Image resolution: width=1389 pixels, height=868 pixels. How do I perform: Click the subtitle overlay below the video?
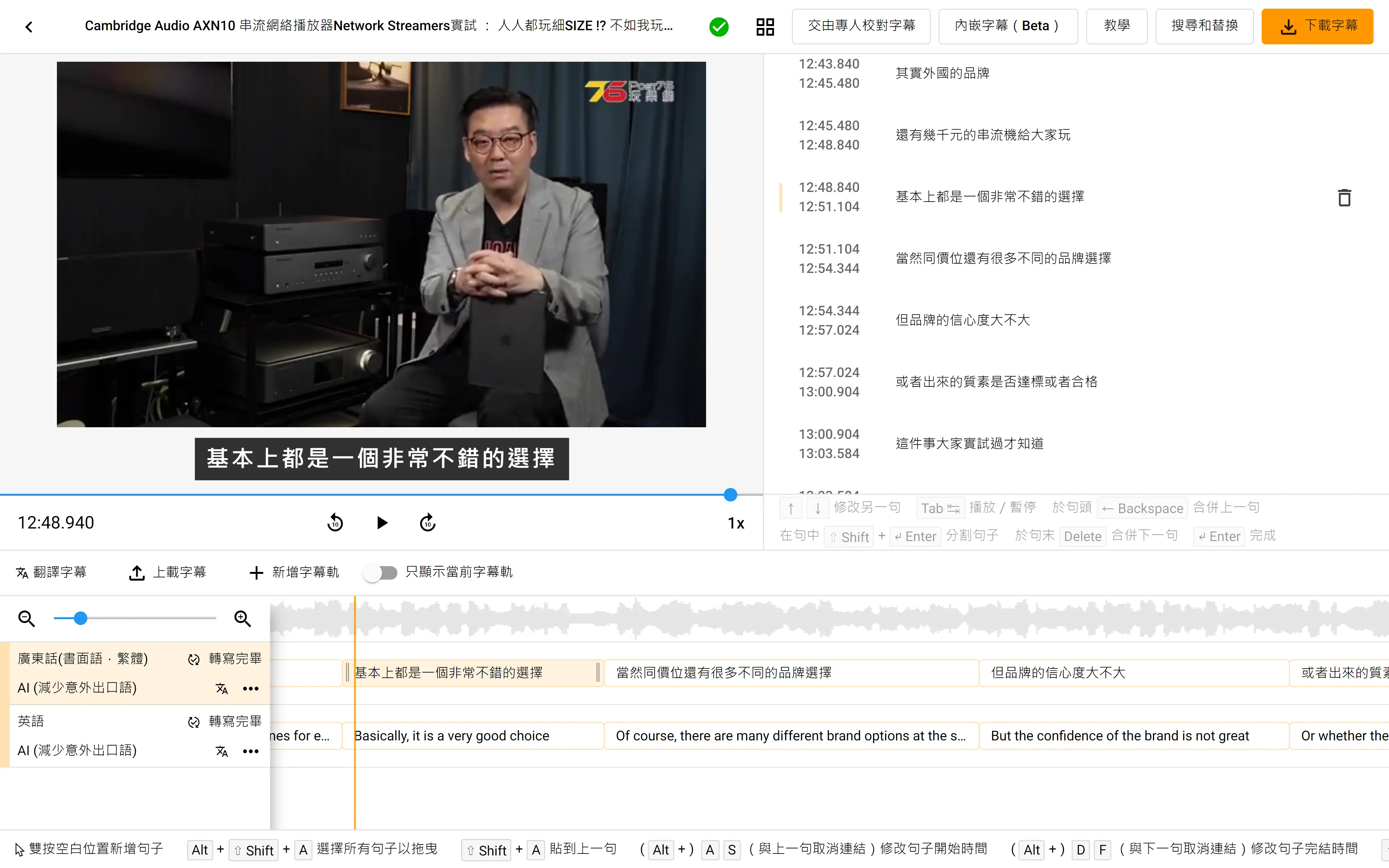coord(382,459)
